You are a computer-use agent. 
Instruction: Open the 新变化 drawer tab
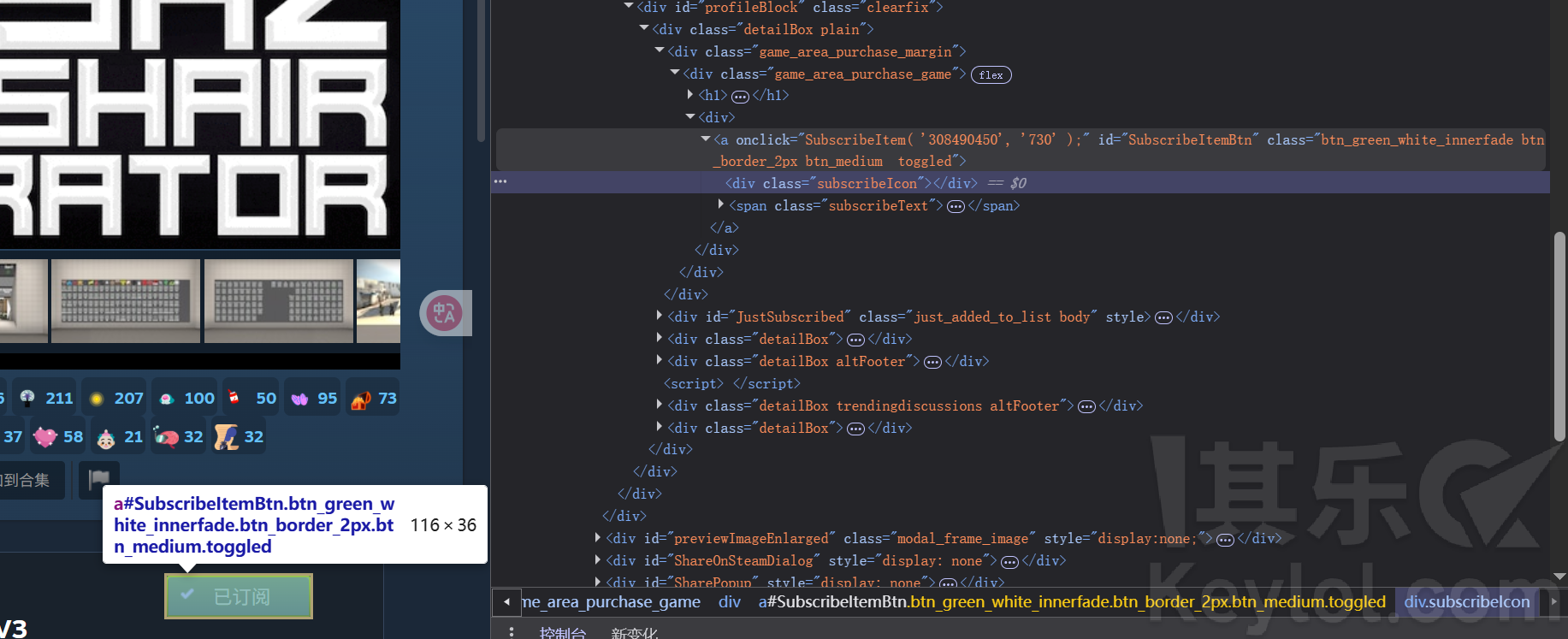[x=634, y=632]
